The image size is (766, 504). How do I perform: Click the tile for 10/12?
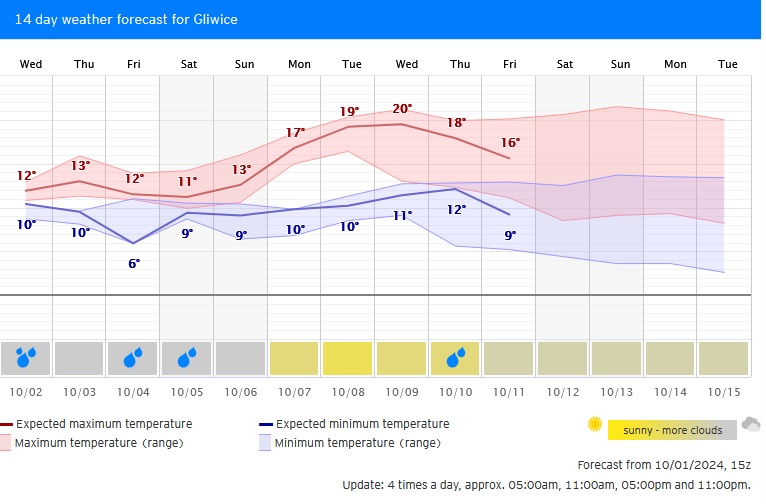click(x=564, y=357)
